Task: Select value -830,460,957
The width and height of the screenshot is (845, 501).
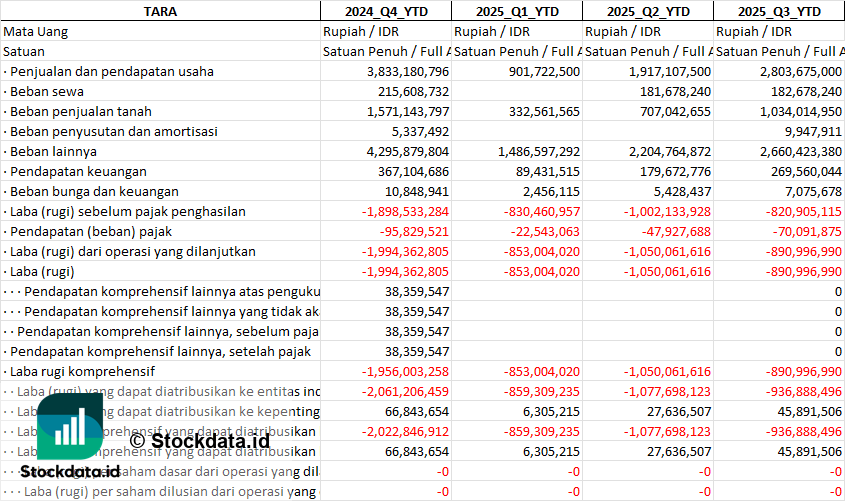Action: click(x=542, y=211)
